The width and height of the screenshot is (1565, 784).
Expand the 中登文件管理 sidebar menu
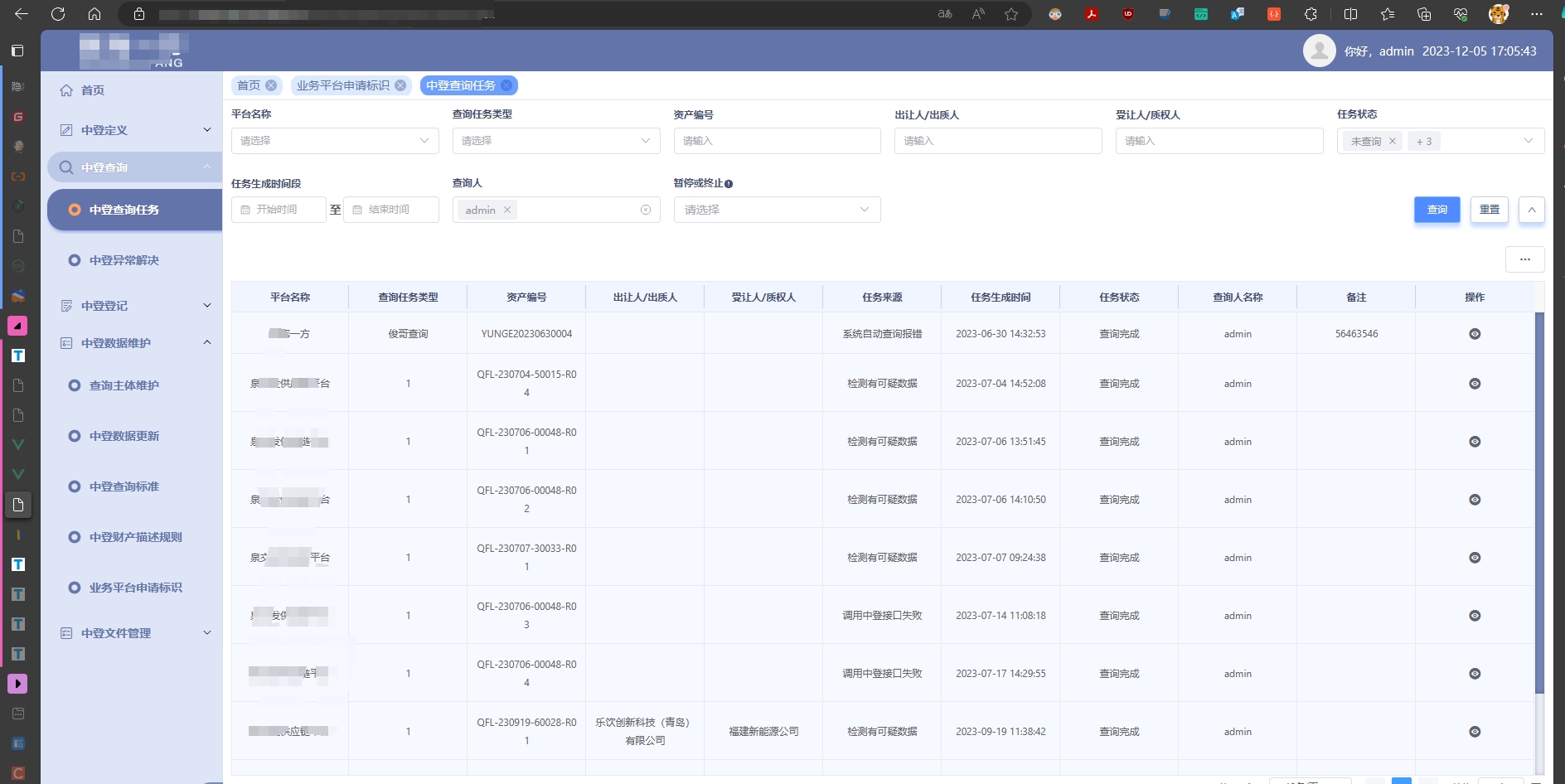pos(135,633)
